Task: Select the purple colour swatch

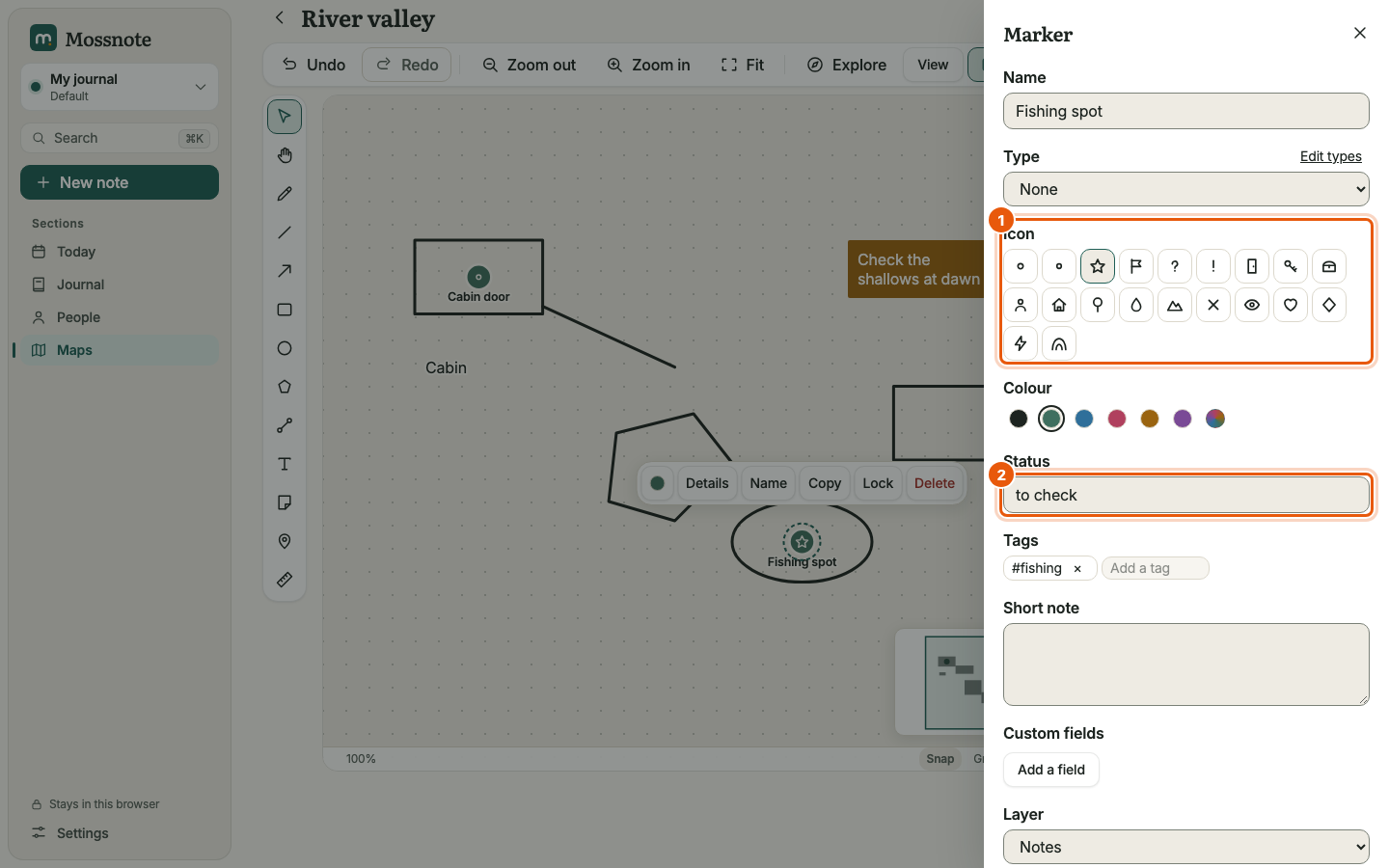Action: 1183,419
